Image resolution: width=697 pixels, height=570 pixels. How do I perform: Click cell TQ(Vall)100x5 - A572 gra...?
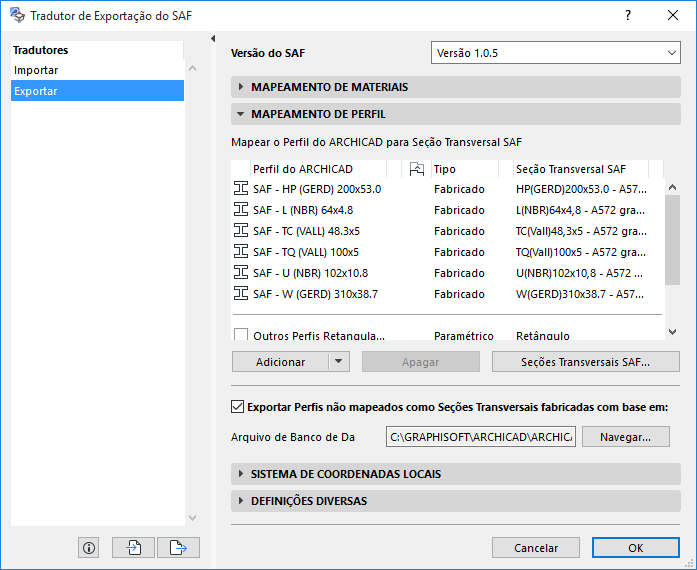click(x=581, y=252)
